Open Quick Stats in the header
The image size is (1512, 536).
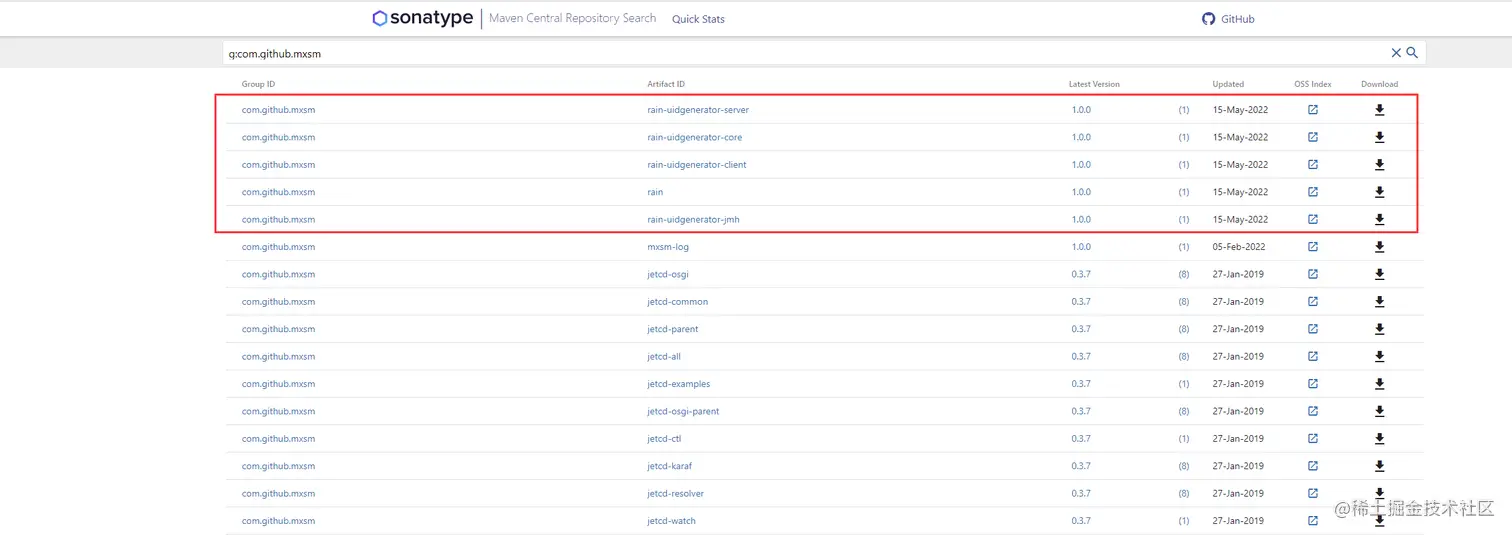pos(698,19)
